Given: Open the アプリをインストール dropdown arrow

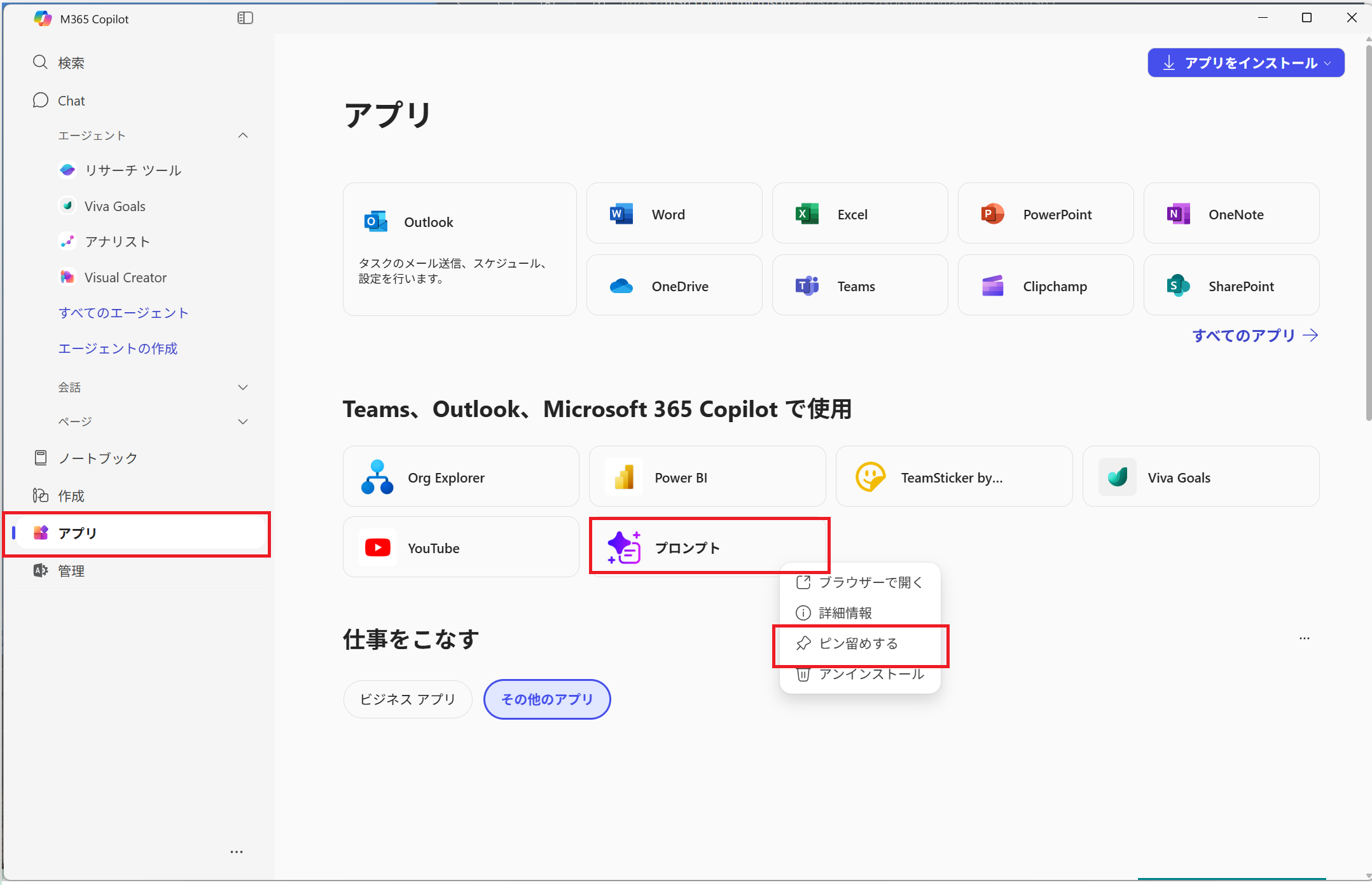Looking at the screenshot, I should pos(1328,62).
